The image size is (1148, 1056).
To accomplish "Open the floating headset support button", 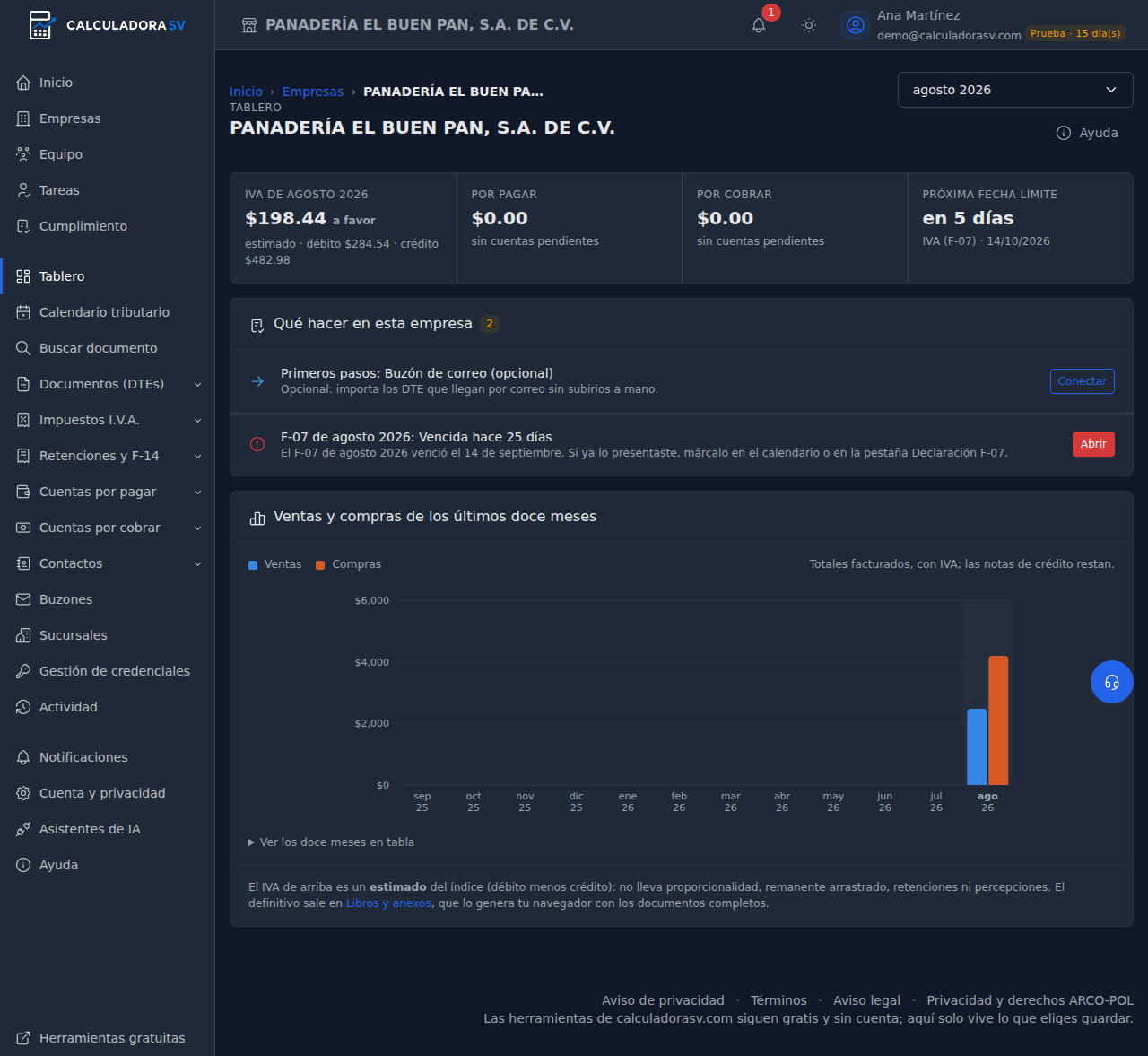I will click(1112, 682).
